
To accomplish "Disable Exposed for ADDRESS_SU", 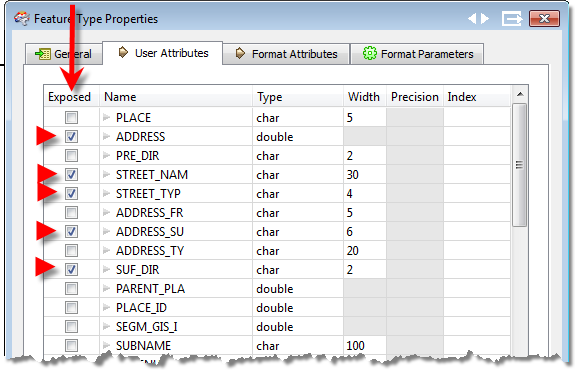I will click(72, 232).
